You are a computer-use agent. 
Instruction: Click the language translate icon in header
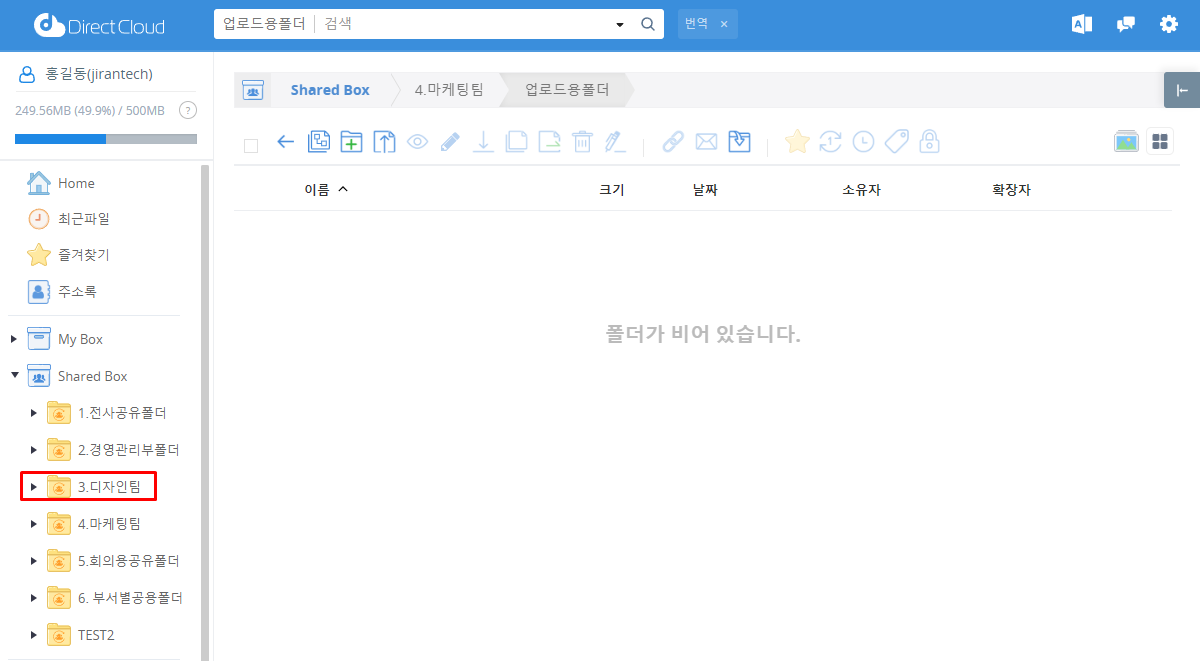click(x=1082, y=25)
